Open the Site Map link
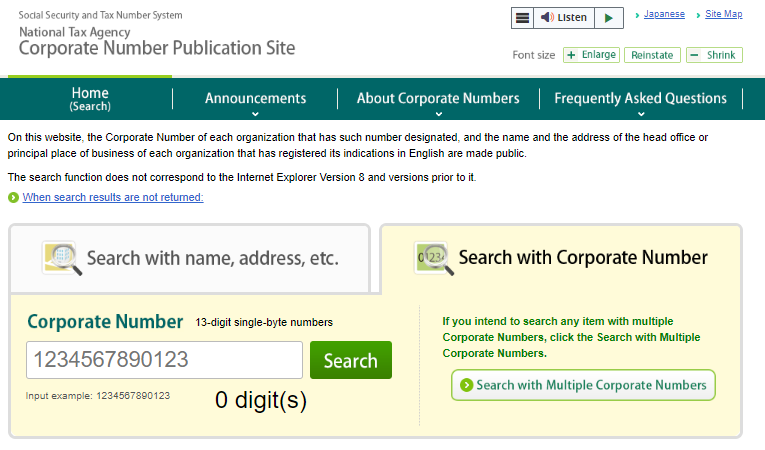Image resolution: width=765 pixels, height=450 pixels. tap(724, 14)
